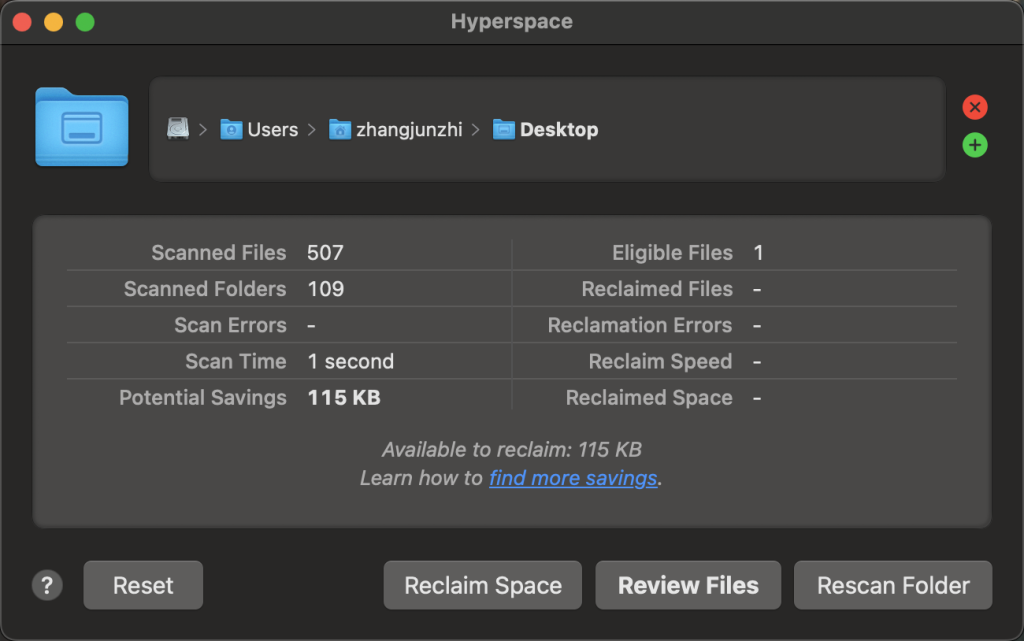Click the Desktop folder icon in the breadcrumb

504,129
